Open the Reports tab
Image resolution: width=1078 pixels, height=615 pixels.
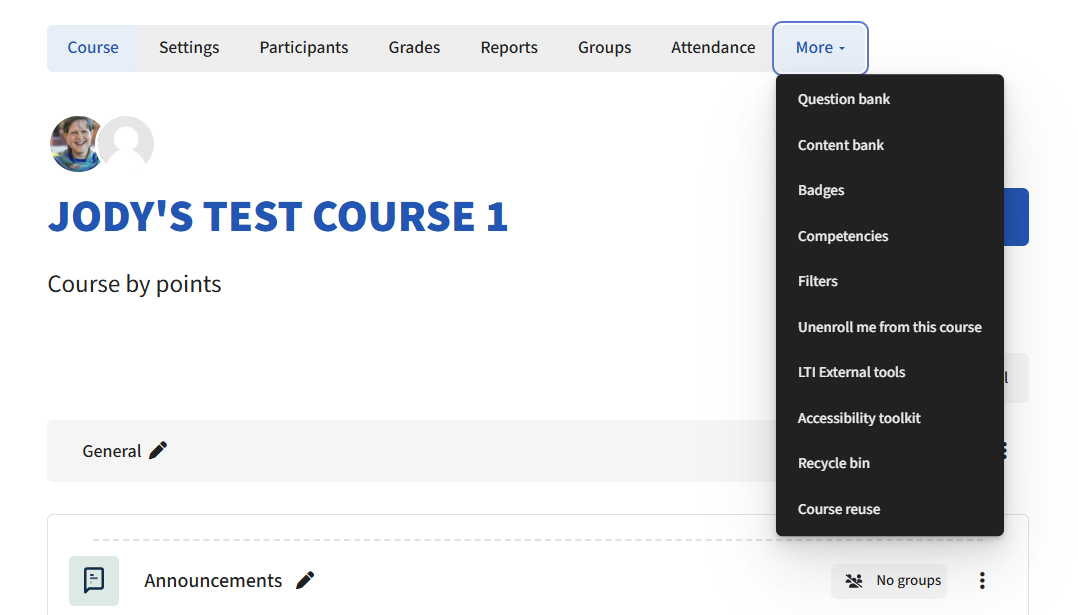click(509, 48)
